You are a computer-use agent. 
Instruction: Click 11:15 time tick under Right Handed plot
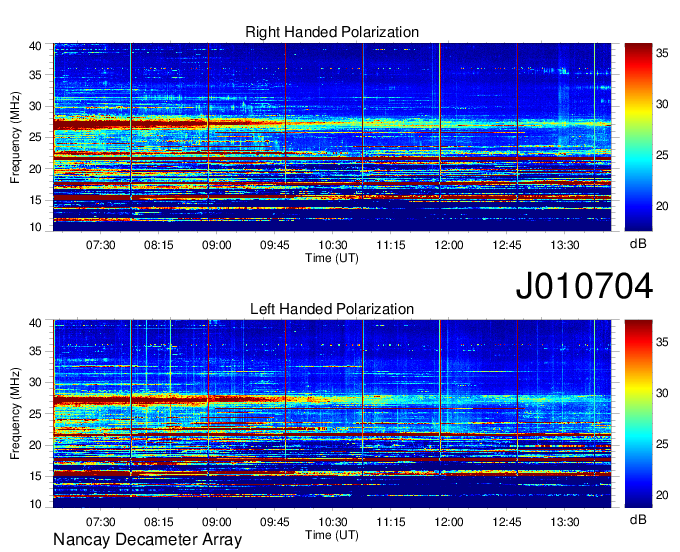pyautogui.click(x=391, y=245)
